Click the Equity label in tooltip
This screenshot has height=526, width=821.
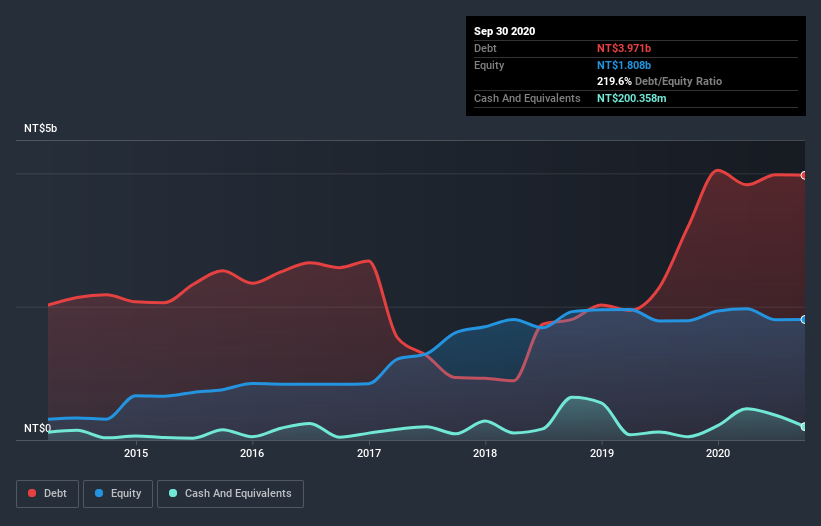(x=489, y=65)
